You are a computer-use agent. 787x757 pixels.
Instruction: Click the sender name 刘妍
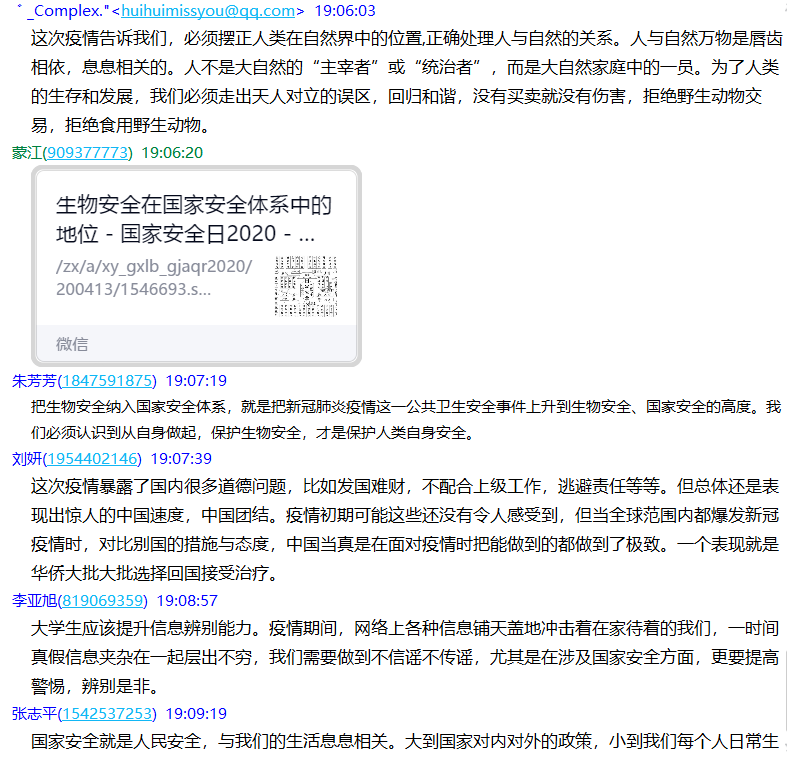pos(26,459)
